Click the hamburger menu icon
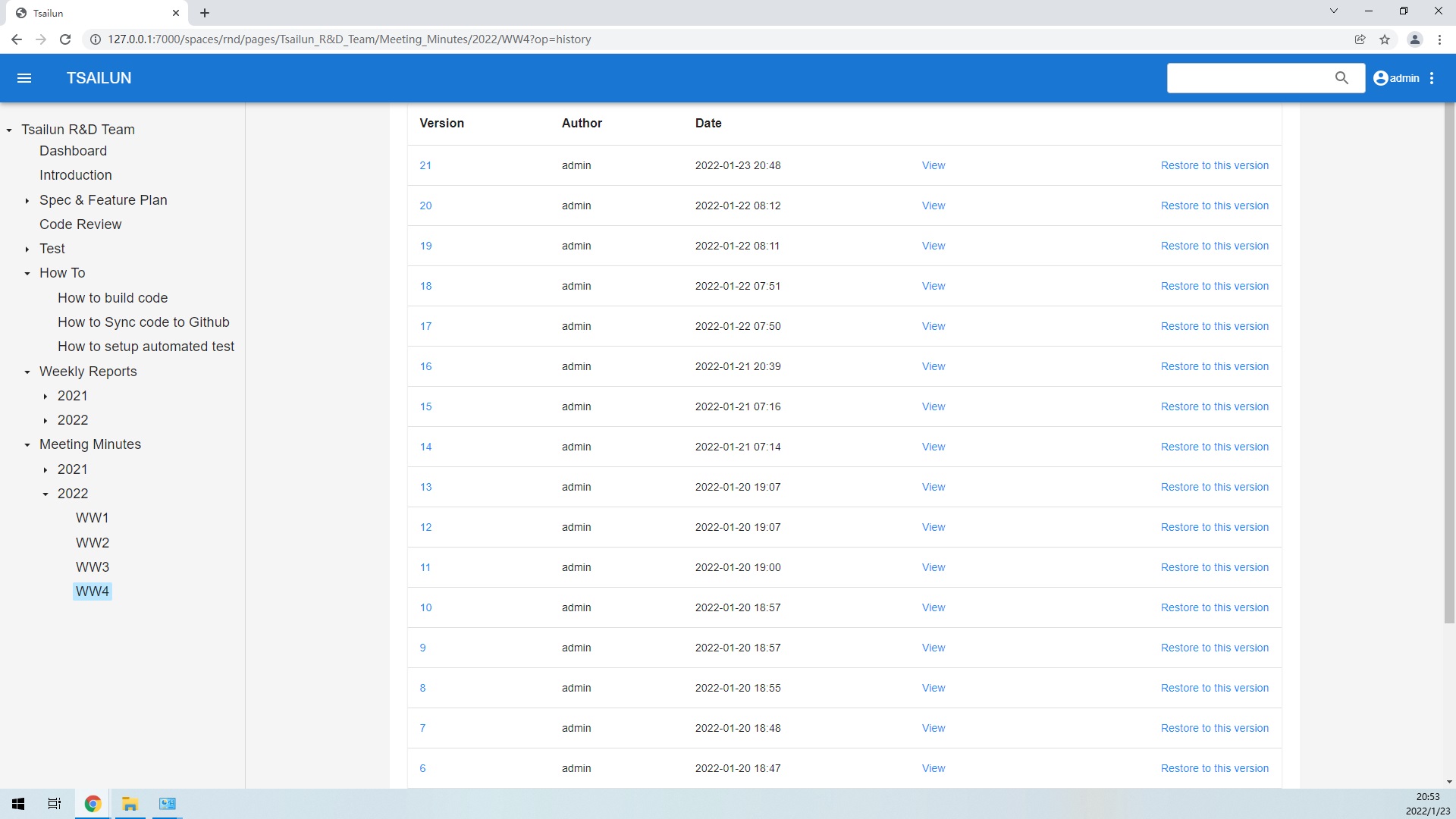This screenshot has width=1456, height=819. click(23, 78)
